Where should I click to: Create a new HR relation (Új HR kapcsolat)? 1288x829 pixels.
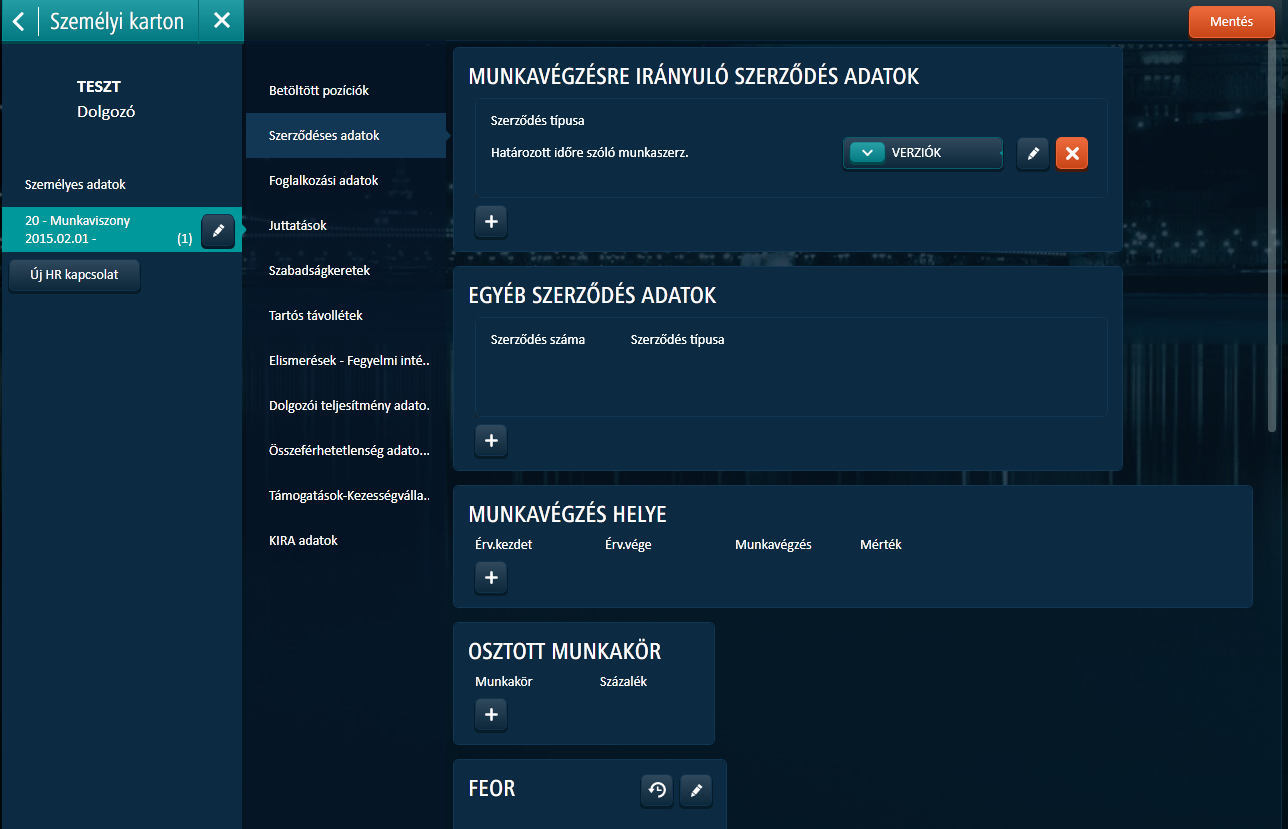coord(74,274)
